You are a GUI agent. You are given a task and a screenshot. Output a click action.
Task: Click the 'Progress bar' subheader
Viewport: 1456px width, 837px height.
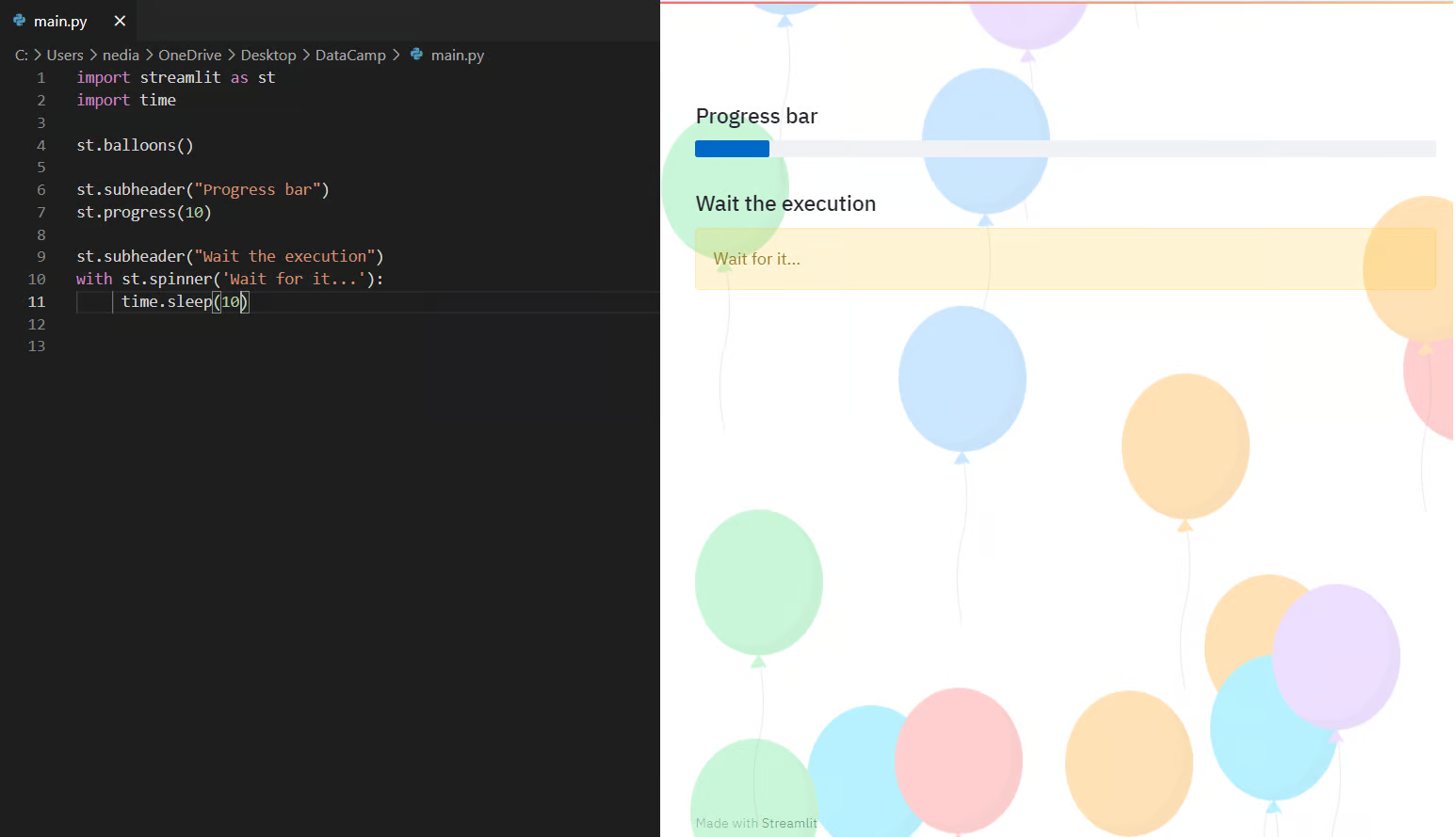[x=756, y=116]
